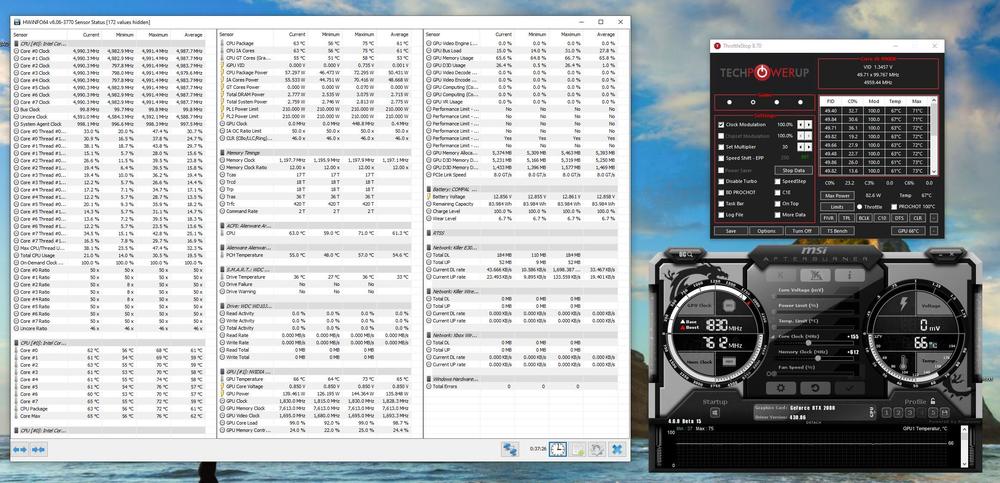Click the Turn Off button
Viewport: 1000px width, 483px height.
tap(802, 230)
